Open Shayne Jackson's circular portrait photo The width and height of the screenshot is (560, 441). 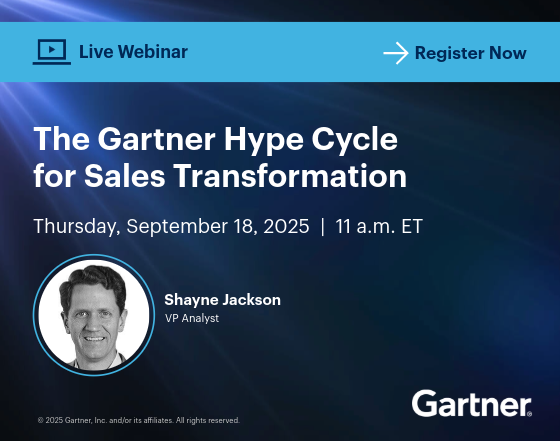pyautogui.click(x=94, y=315)
